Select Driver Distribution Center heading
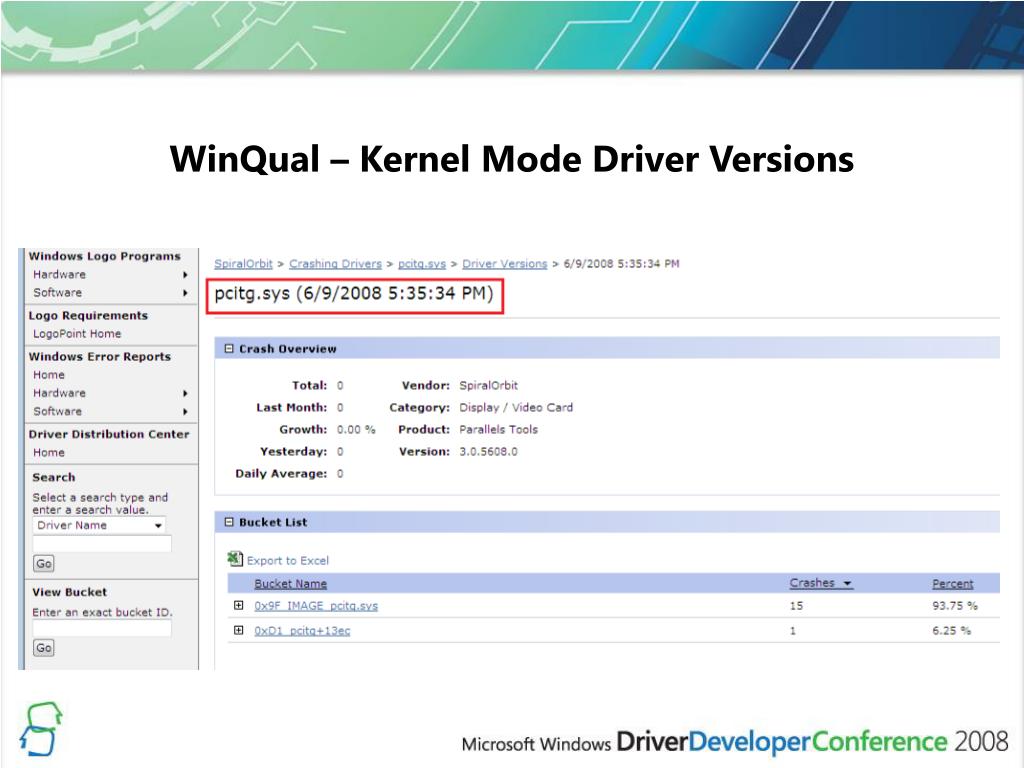 pos(109,434)
